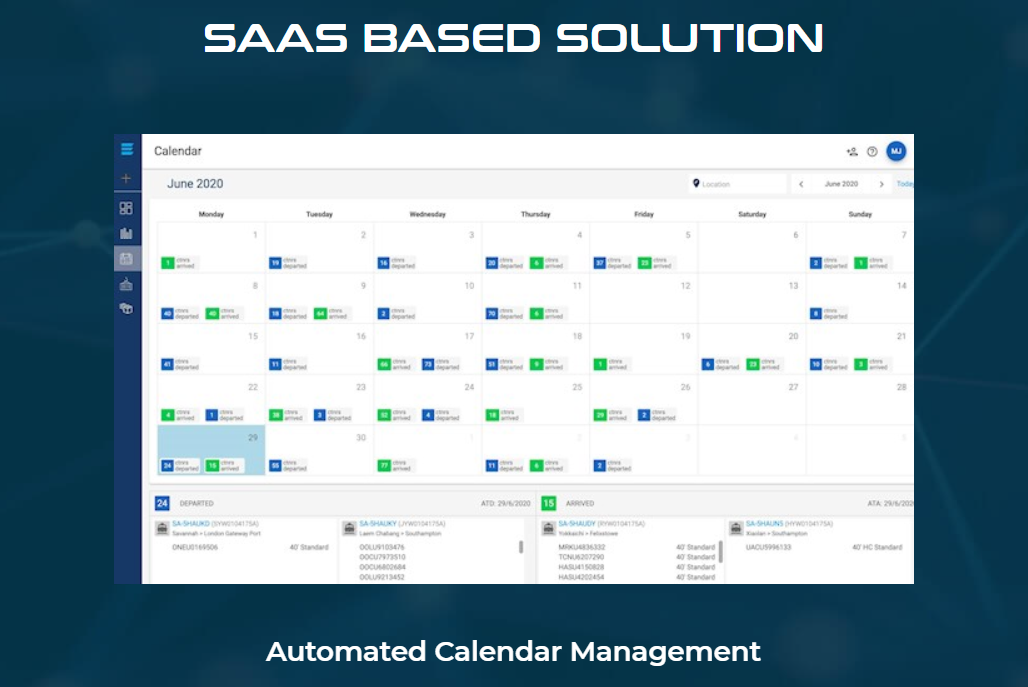Screen dimensions: 1028x687
Task: Click the 70 departed badge on June 11
Action: (504, 314)
